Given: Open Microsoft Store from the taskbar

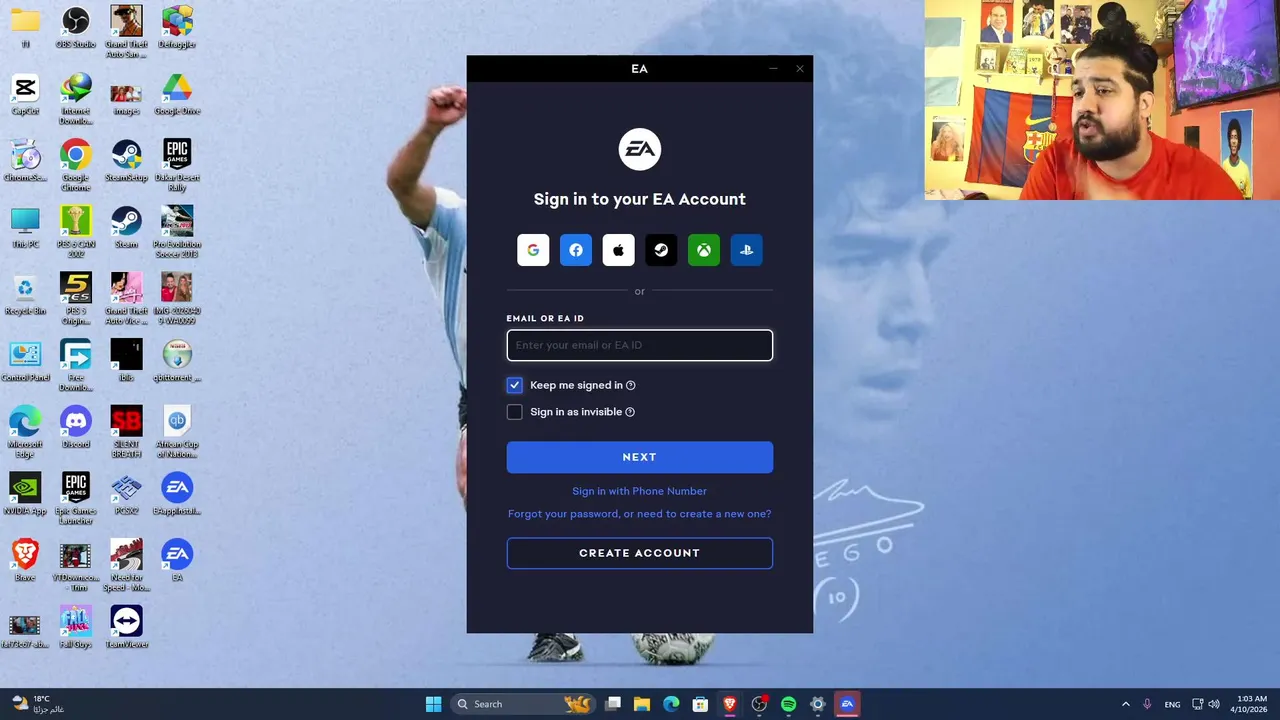Looking at the screenshot, I should tap(701, 704).
